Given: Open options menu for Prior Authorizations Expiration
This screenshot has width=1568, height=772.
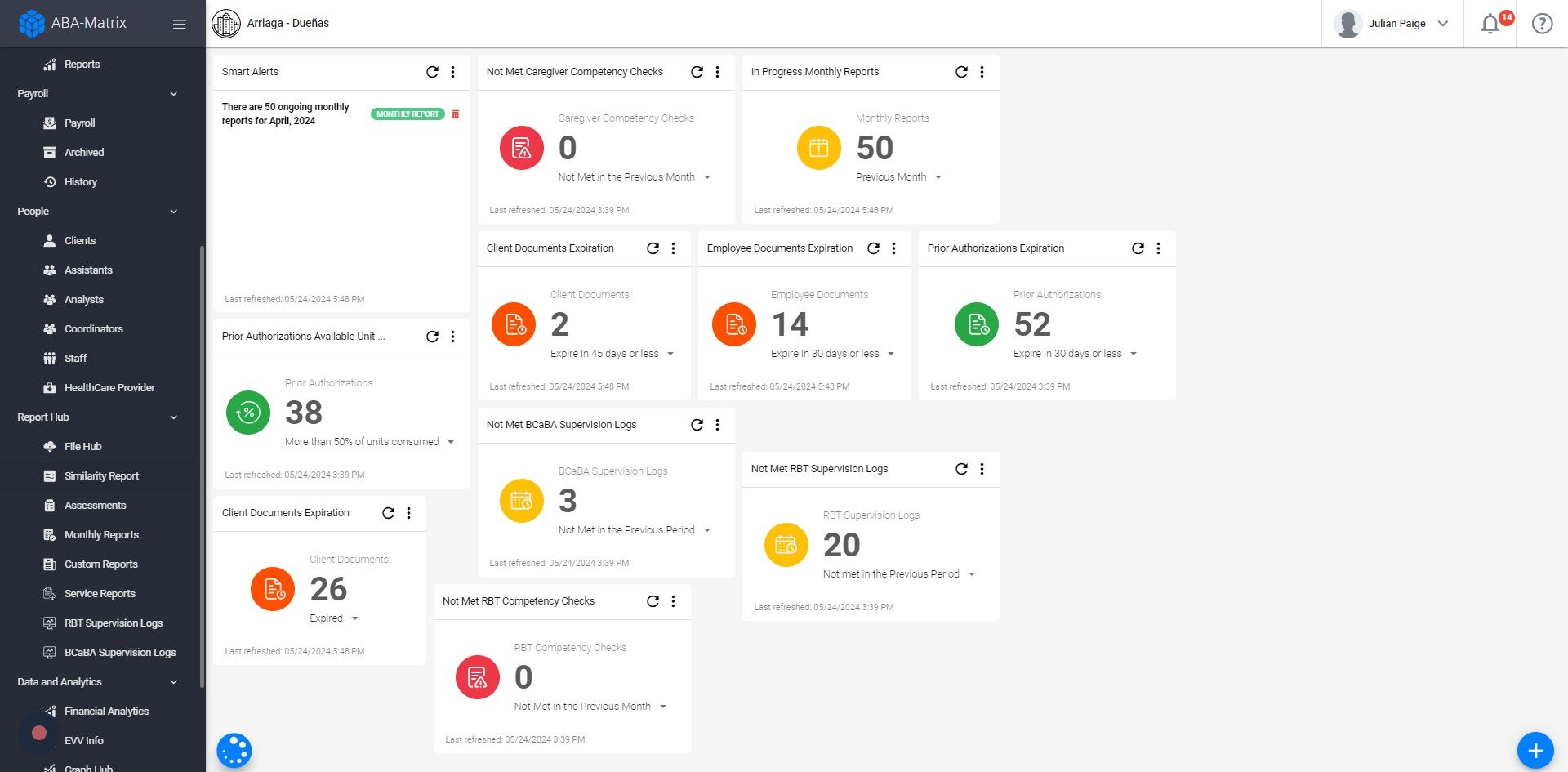Looking at the screenshot, I should pyautogui.click(x=1158, y=248).
